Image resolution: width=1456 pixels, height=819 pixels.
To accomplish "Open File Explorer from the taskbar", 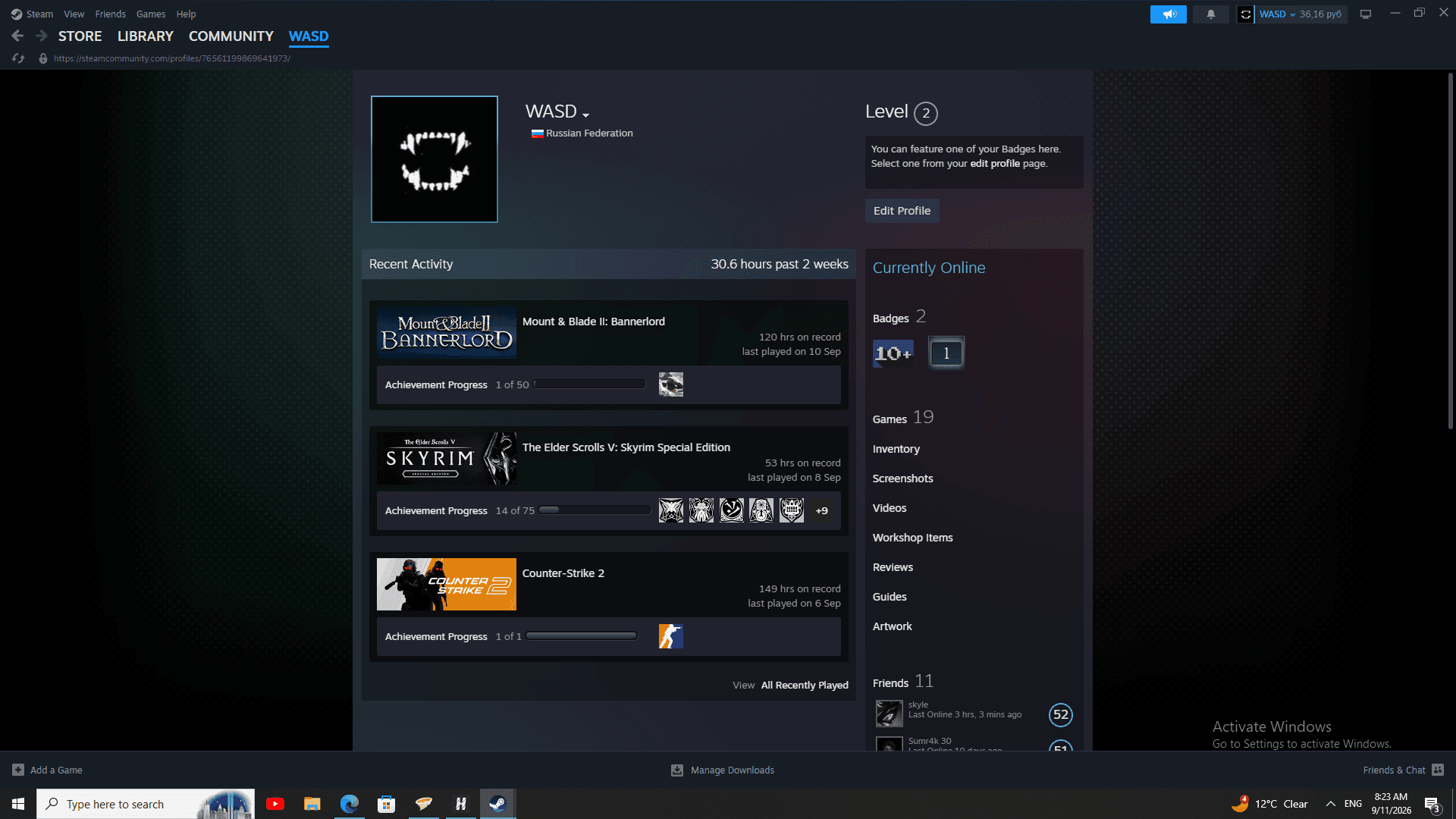I will click(x=312, y=804).
